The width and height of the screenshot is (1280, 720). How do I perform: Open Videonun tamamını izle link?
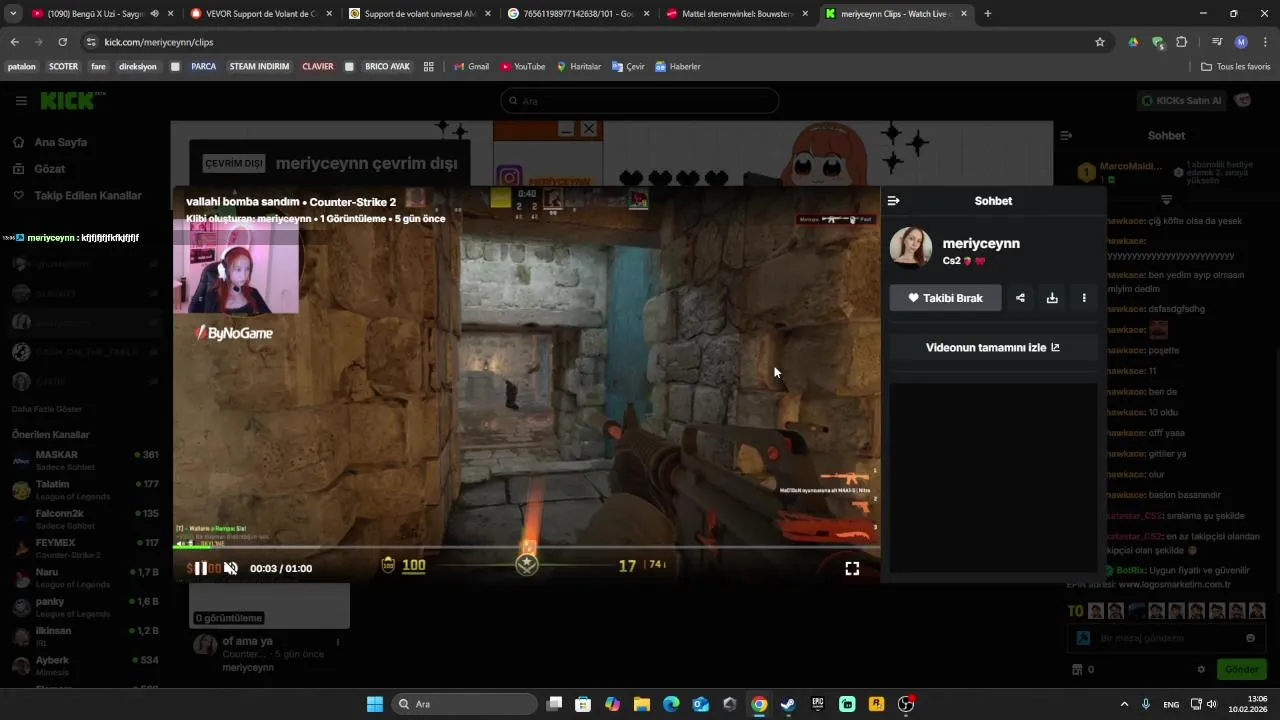click(993, 348)
